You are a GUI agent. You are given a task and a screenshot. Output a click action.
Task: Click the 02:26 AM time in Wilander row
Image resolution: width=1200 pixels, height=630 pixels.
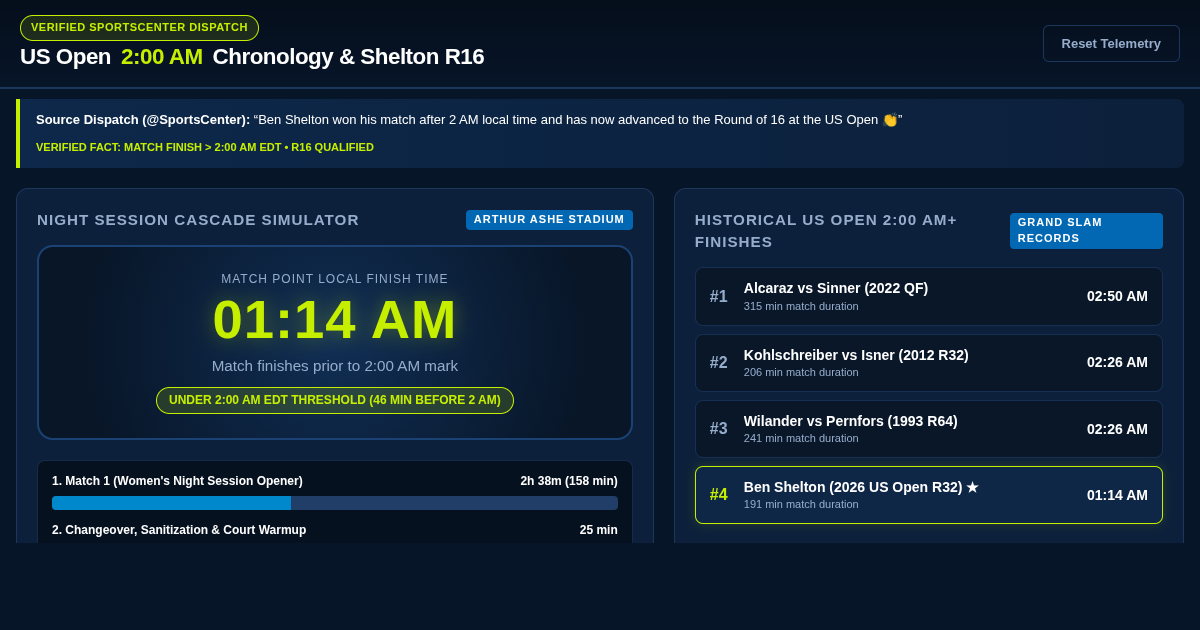tap(1117, 429)
